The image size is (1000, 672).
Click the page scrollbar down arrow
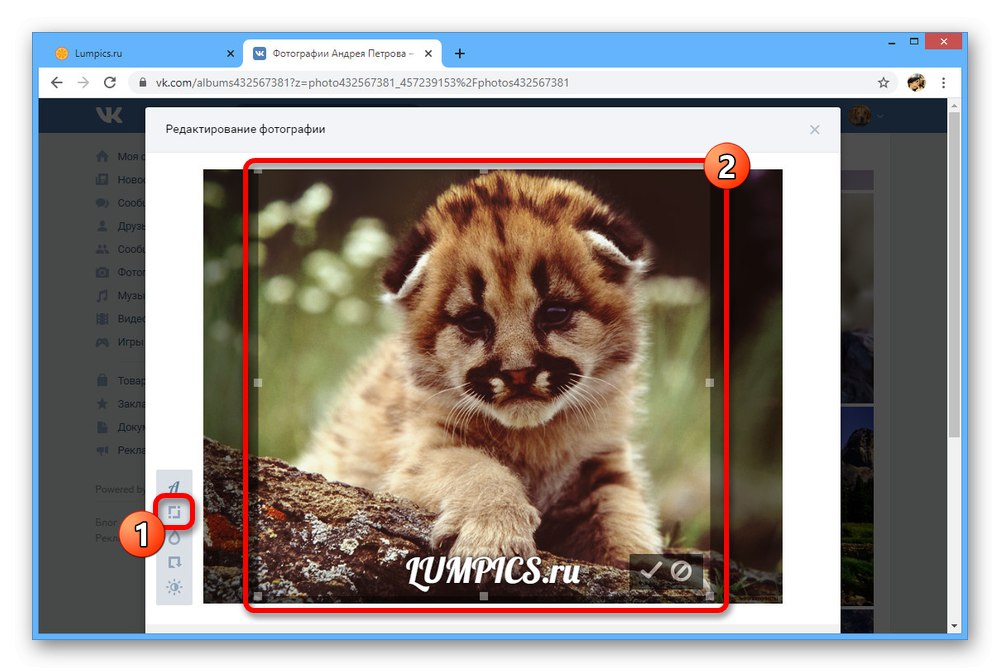(x=954, y=626)
